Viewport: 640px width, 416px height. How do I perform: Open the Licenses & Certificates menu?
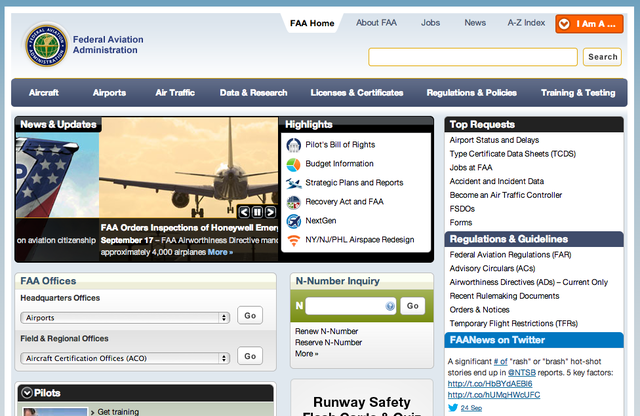pyautogui.click(x=357, y=93)
